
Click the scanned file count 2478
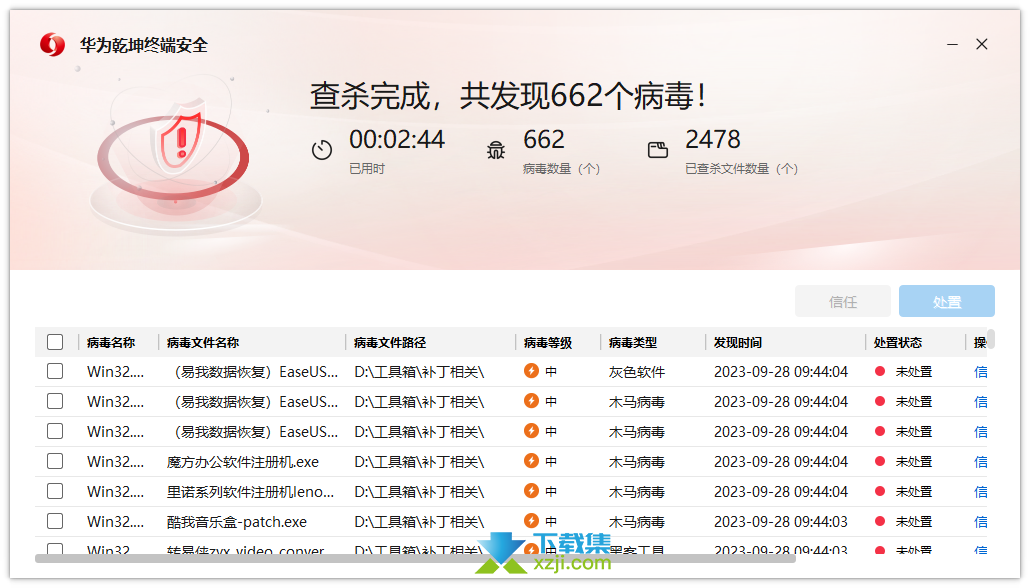(713, 139)
